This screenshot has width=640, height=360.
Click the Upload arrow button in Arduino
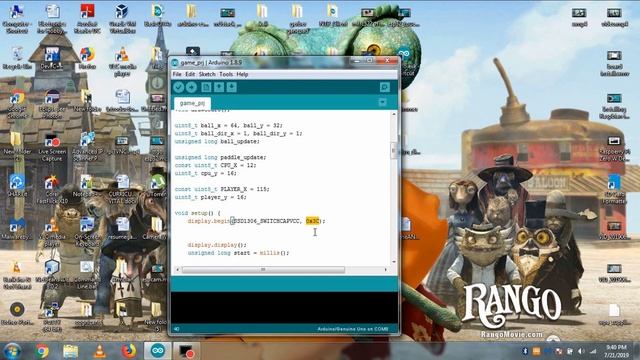click(191, 87)
